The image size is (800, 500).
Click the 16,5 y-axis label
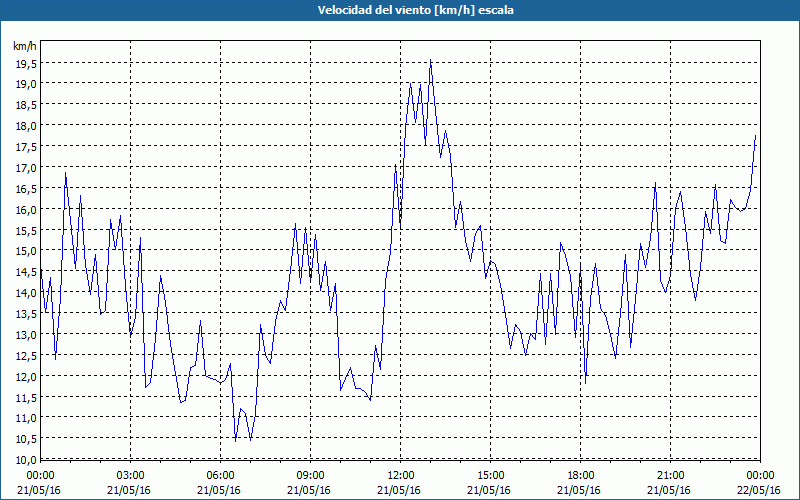coord(25,188)
